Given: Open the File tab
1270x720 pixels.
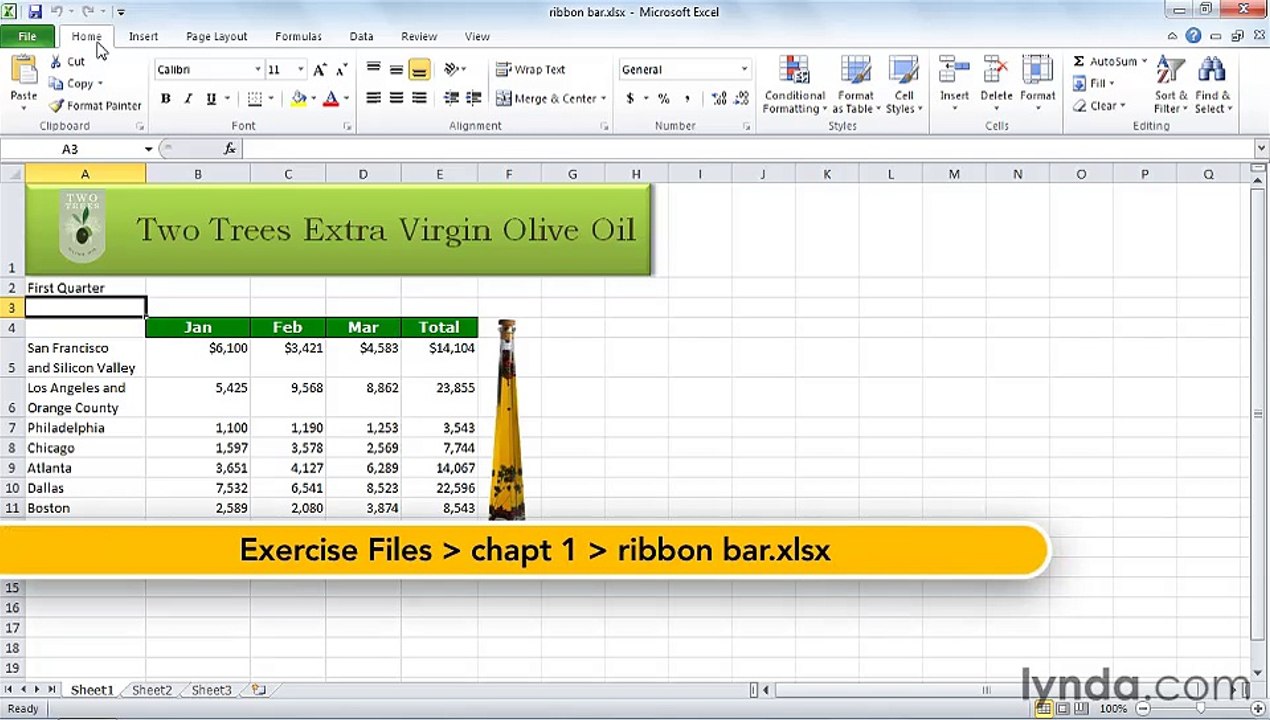Looking at the screenshot, I should (x=27, y=37).
